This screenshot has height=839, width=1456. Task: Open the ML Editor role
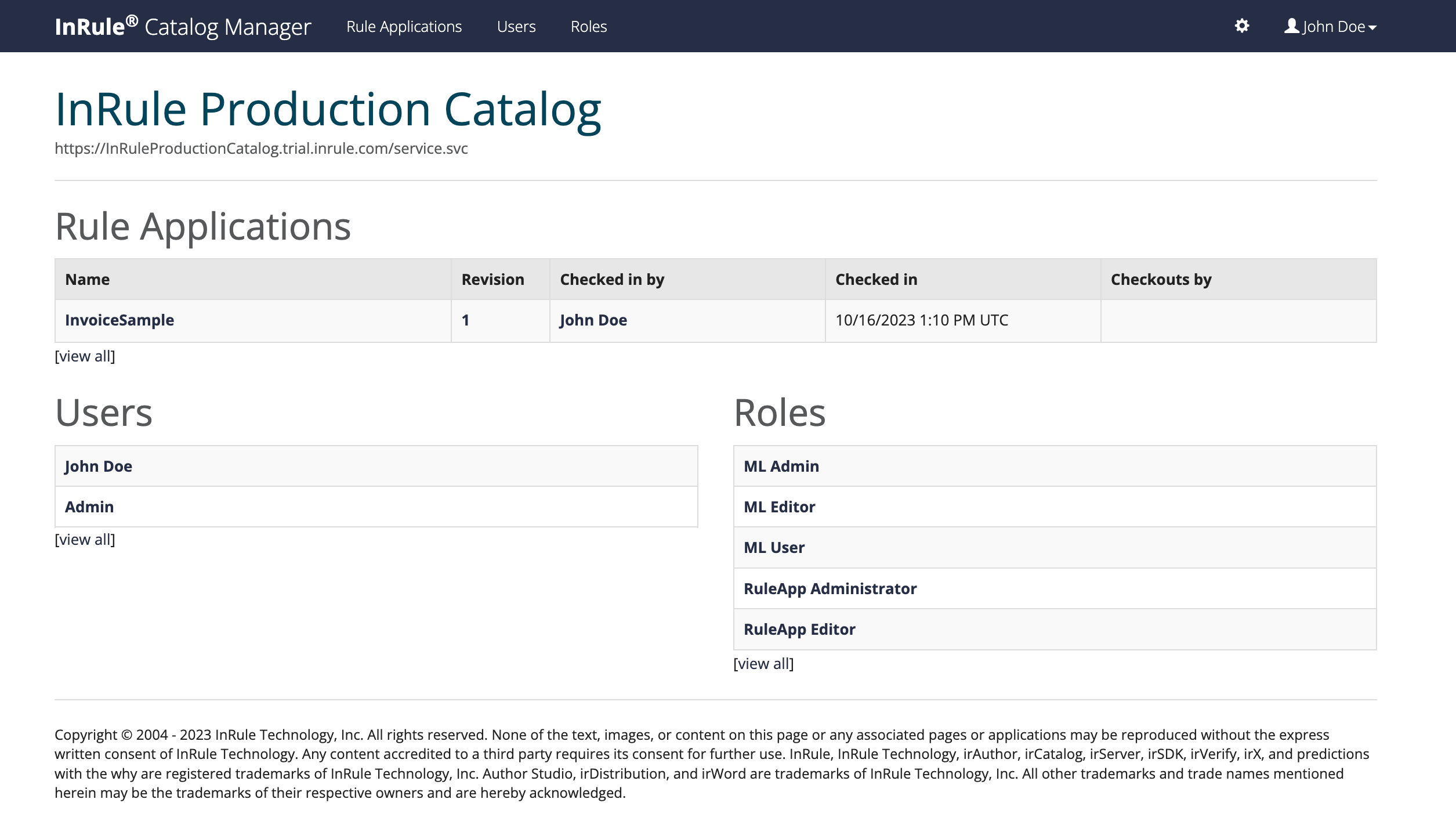click(779, 507)
